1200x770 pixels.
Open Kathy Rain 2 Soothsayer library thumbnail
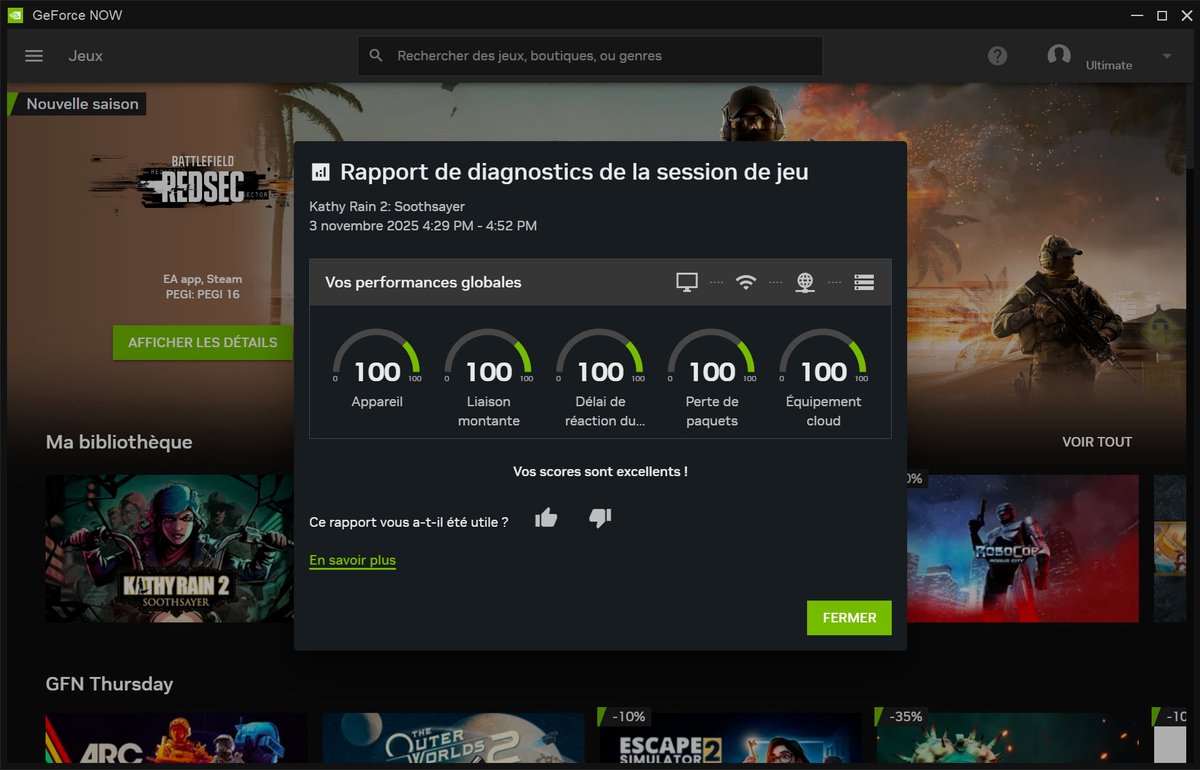(168, 548)
